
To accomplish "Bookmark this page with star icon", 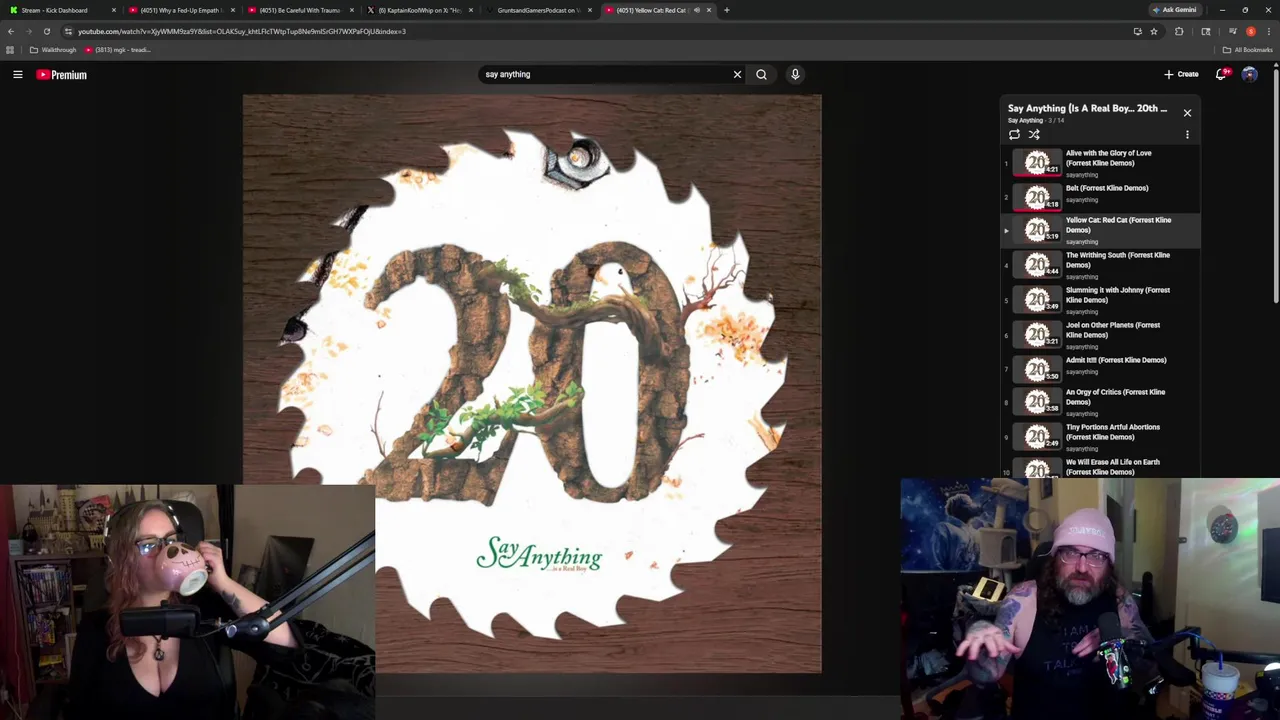I will 1153,31.
